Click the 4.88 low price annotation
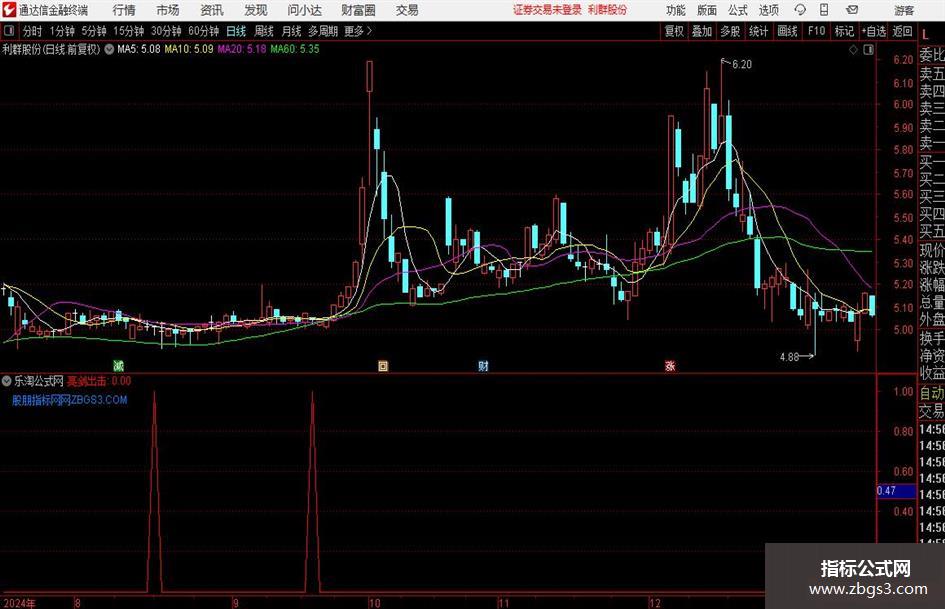 click(789, 357)
